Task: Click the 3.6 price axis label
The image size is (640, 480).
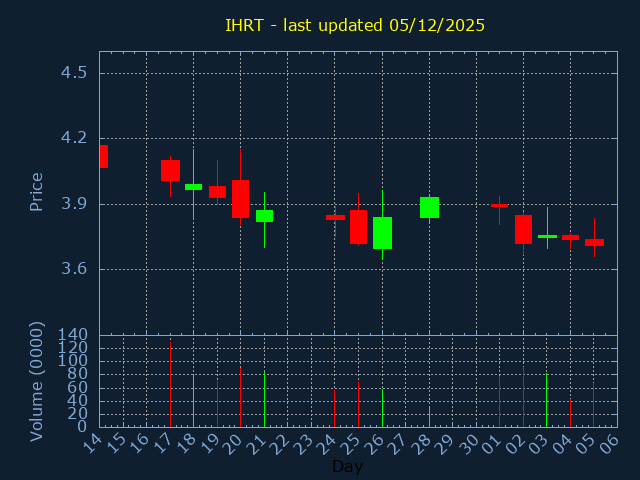Action: pyautogui.click(x=72, y=269)
